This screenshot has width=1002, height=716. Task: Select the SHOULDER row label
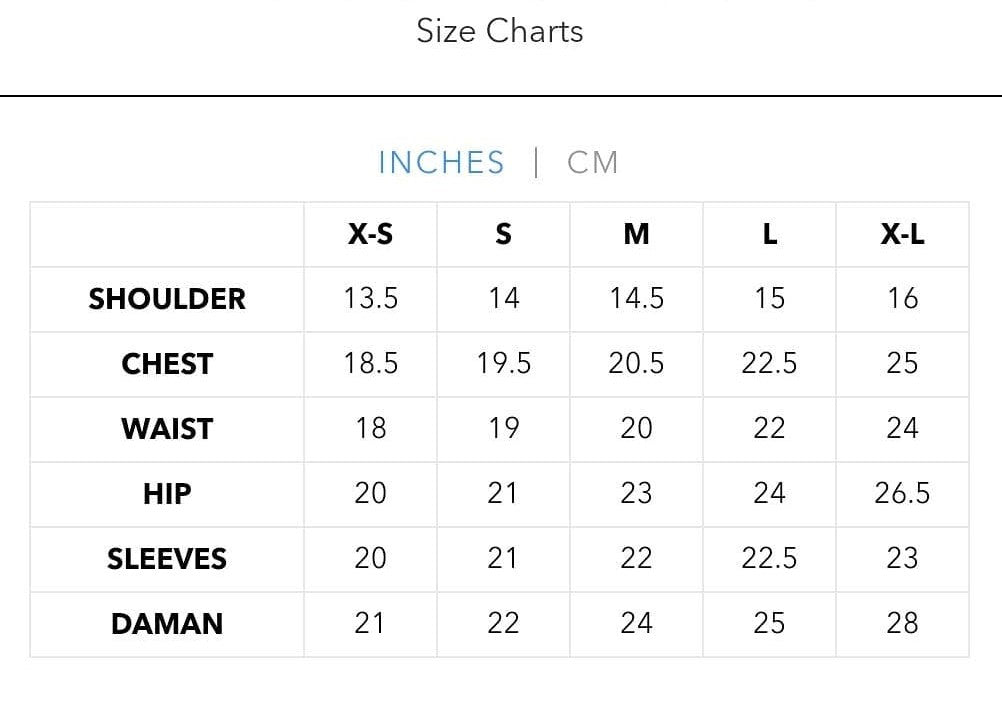(x=167, y=299)
